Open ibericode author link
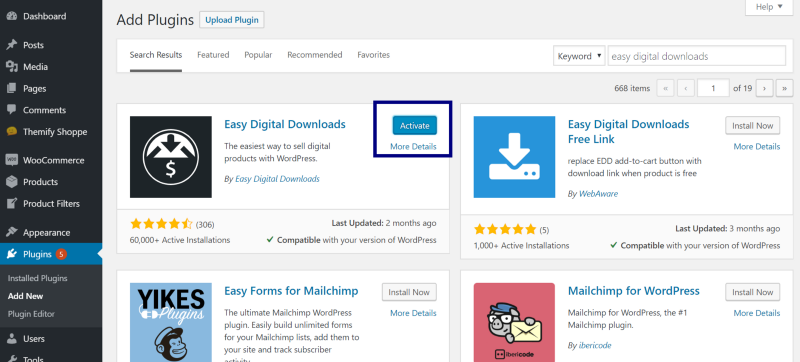The height and width of the screenshot is (362, 800). tap(595, 345)
